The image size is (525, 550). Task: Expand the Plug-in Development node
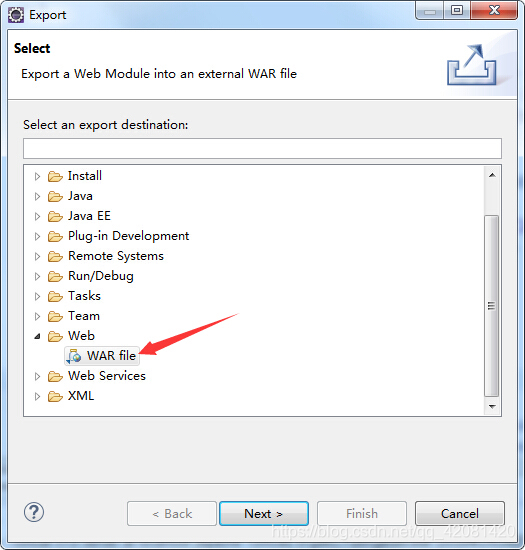[37, 236]
